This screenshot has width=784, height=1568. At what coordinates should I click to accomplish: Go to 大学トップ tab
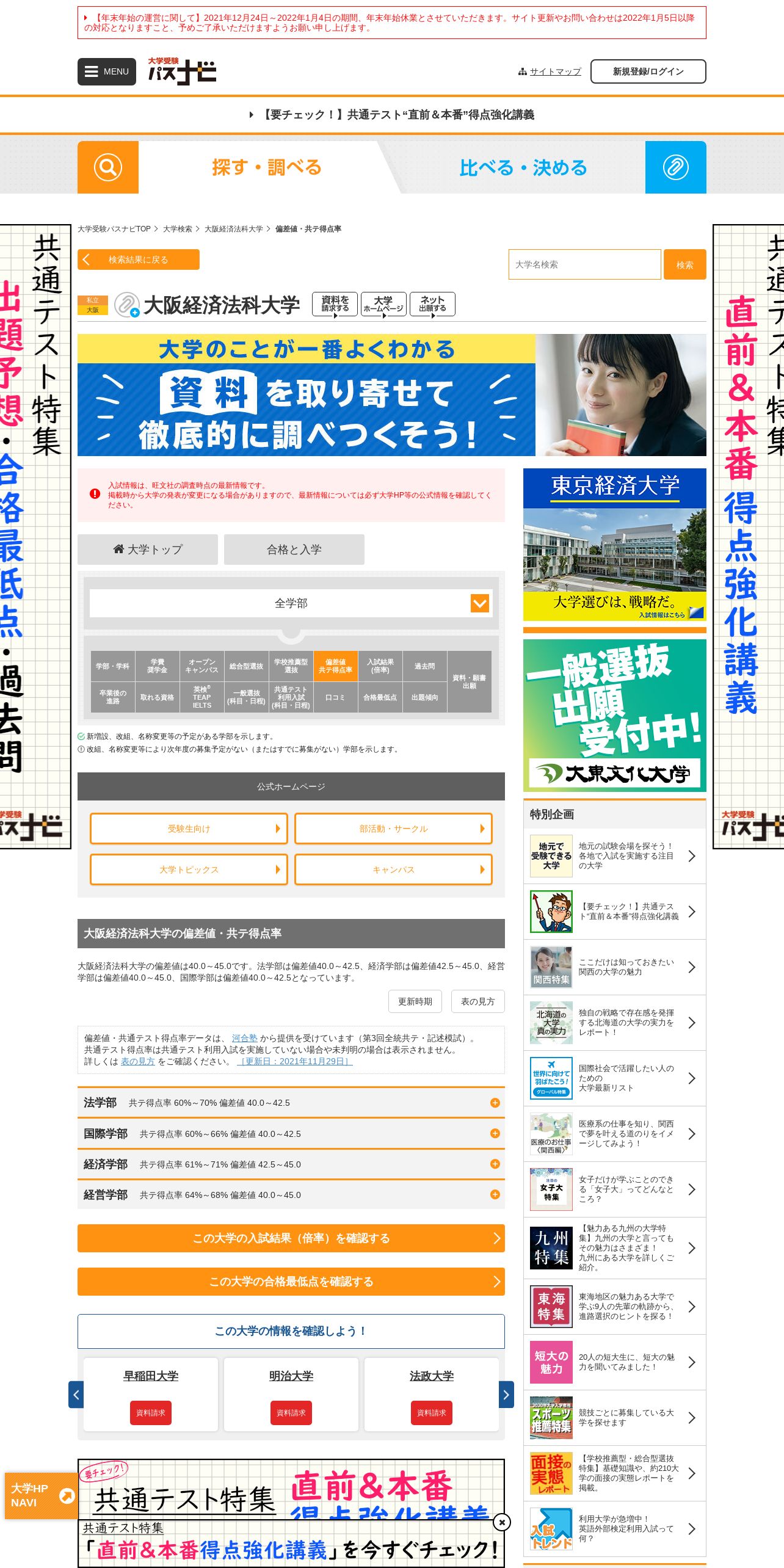pyautogui.click(x=148, y=550)
